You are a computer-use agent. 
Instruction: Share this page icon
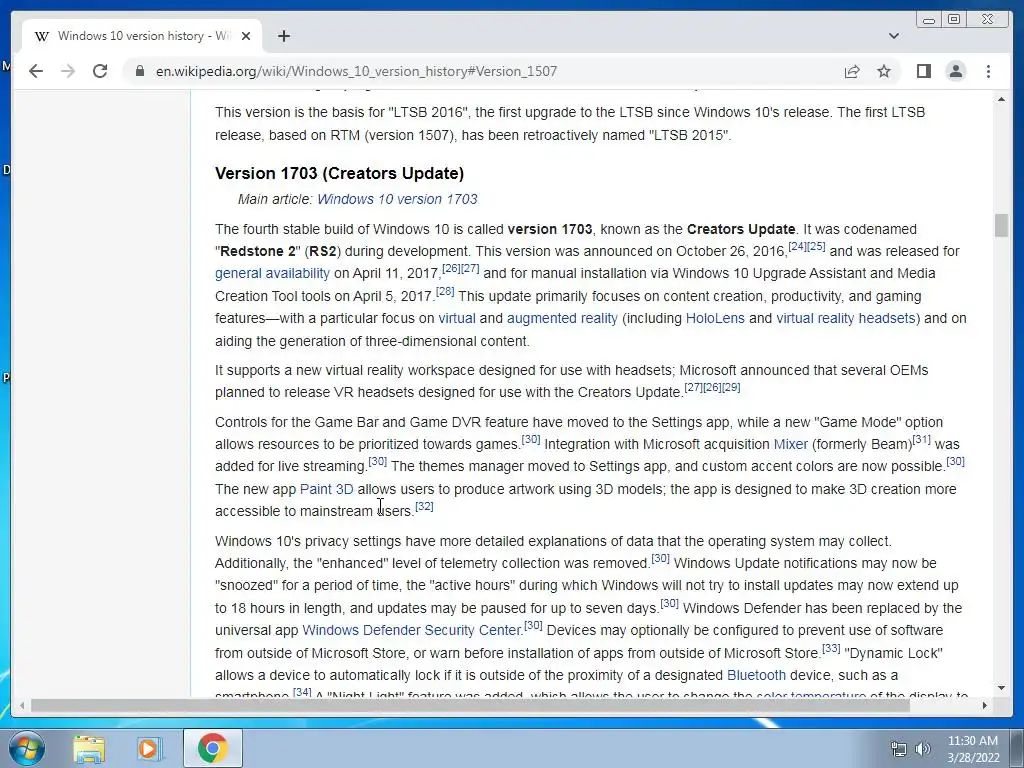(x=852, y=71)
